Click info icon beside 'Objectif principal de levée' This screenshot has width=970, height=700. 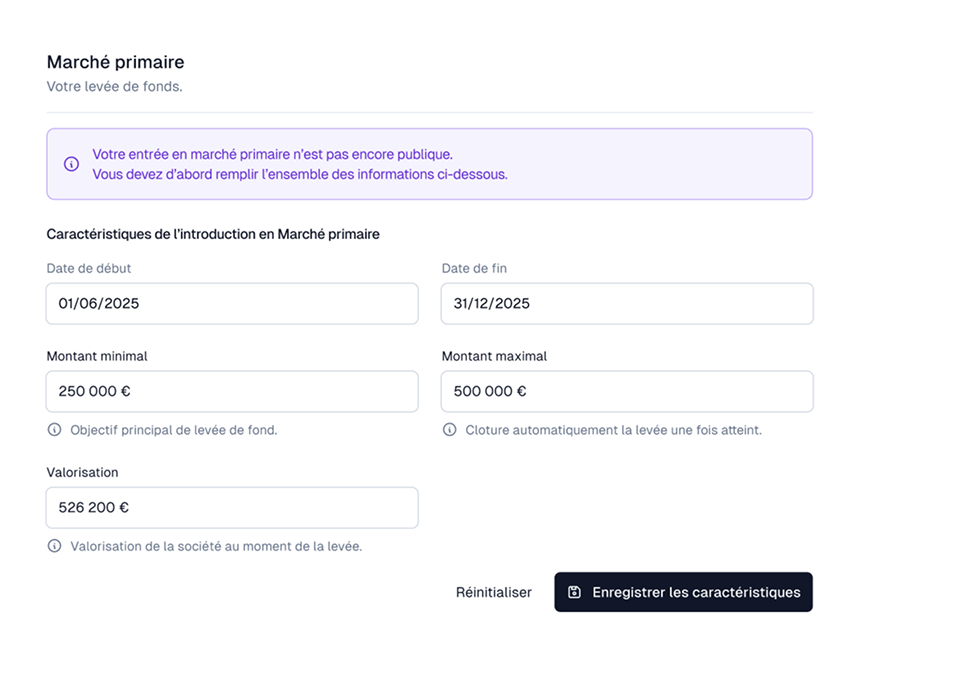[55, 430]
